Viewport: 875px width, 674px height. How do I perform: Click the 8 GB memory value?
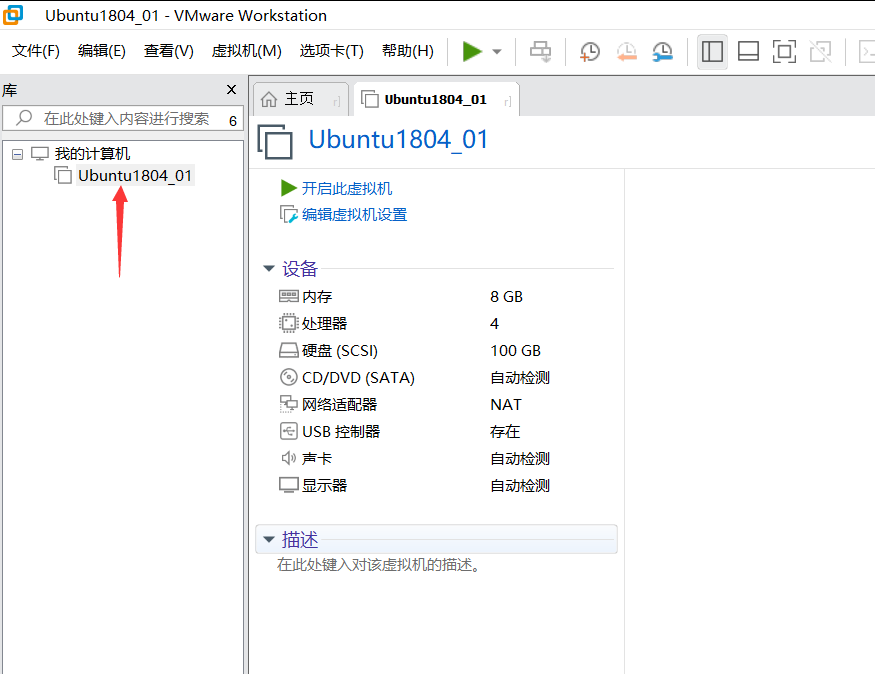pyautogui.click(x=506, y=297)
